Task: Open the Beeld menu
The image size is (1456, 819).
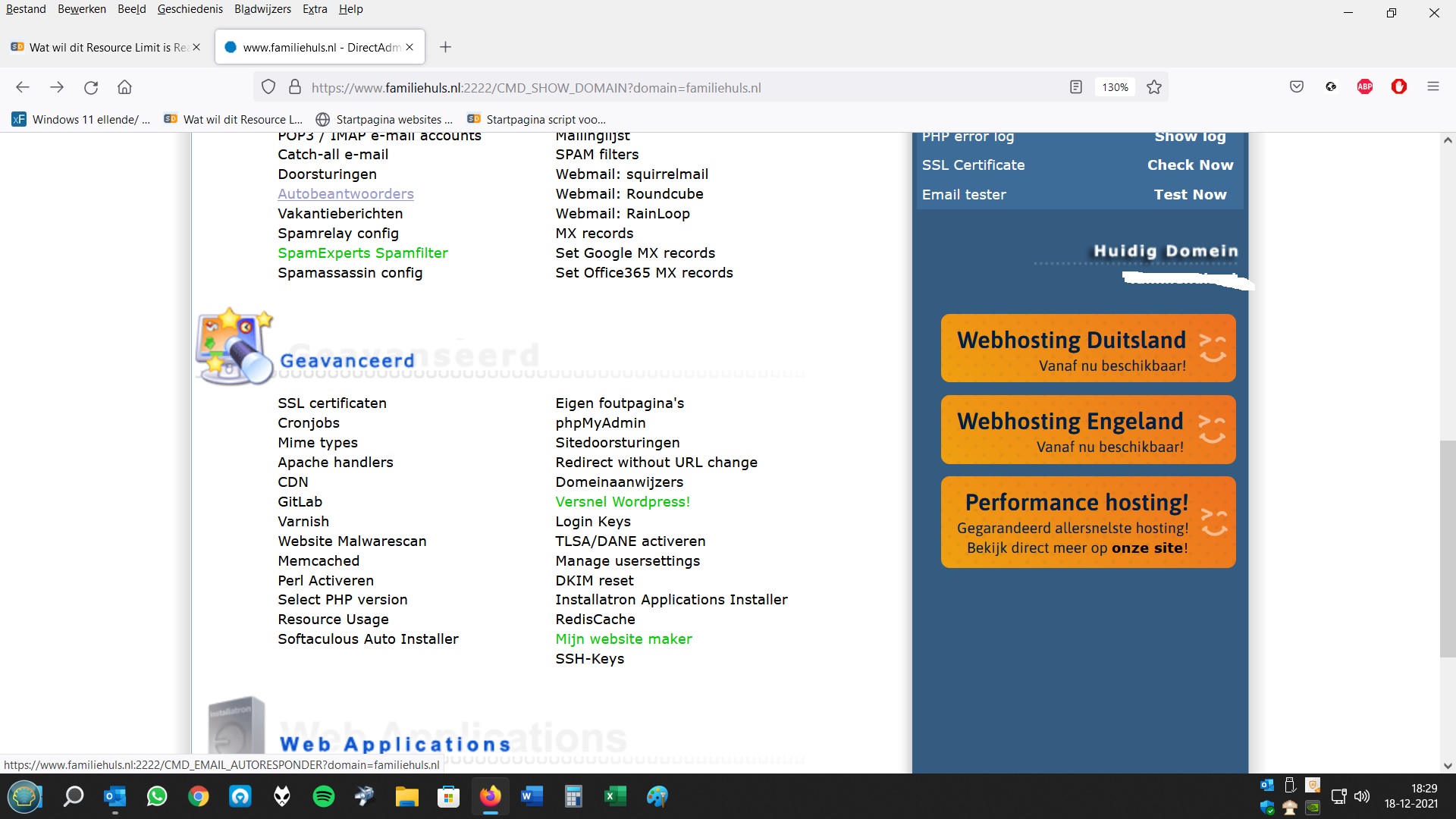Action: pyautogui.click(x=132, y=9)
